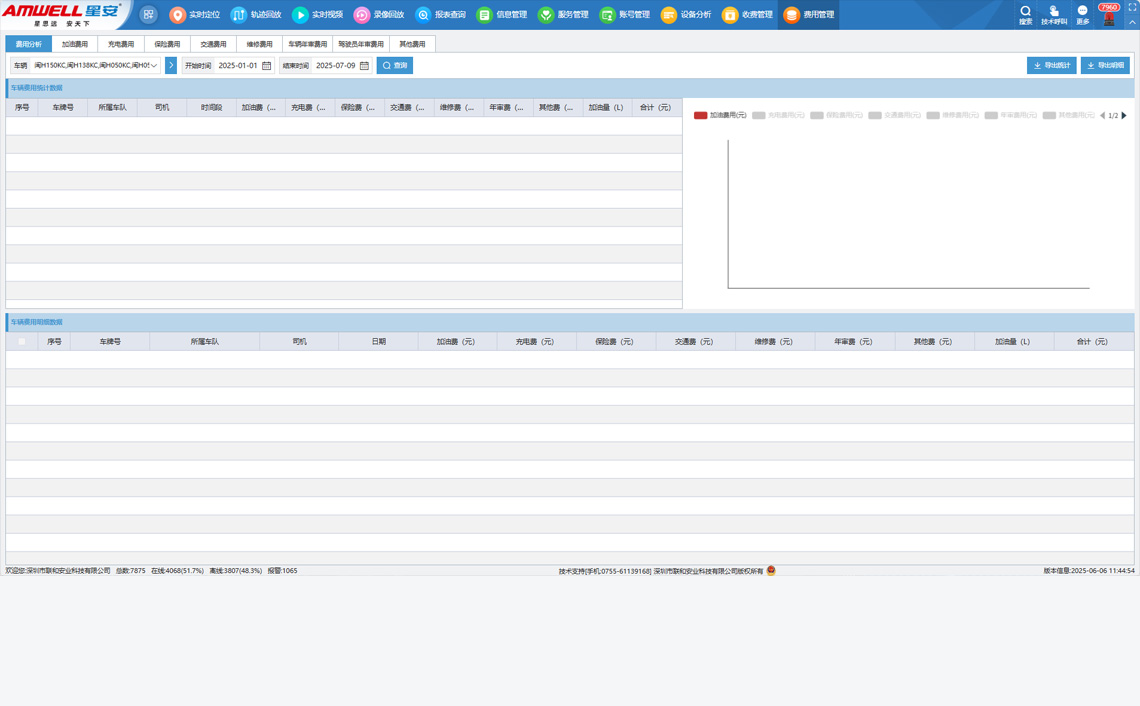Toggle the 加油费用(元) legend series in the chart

[x=720, y=116]
